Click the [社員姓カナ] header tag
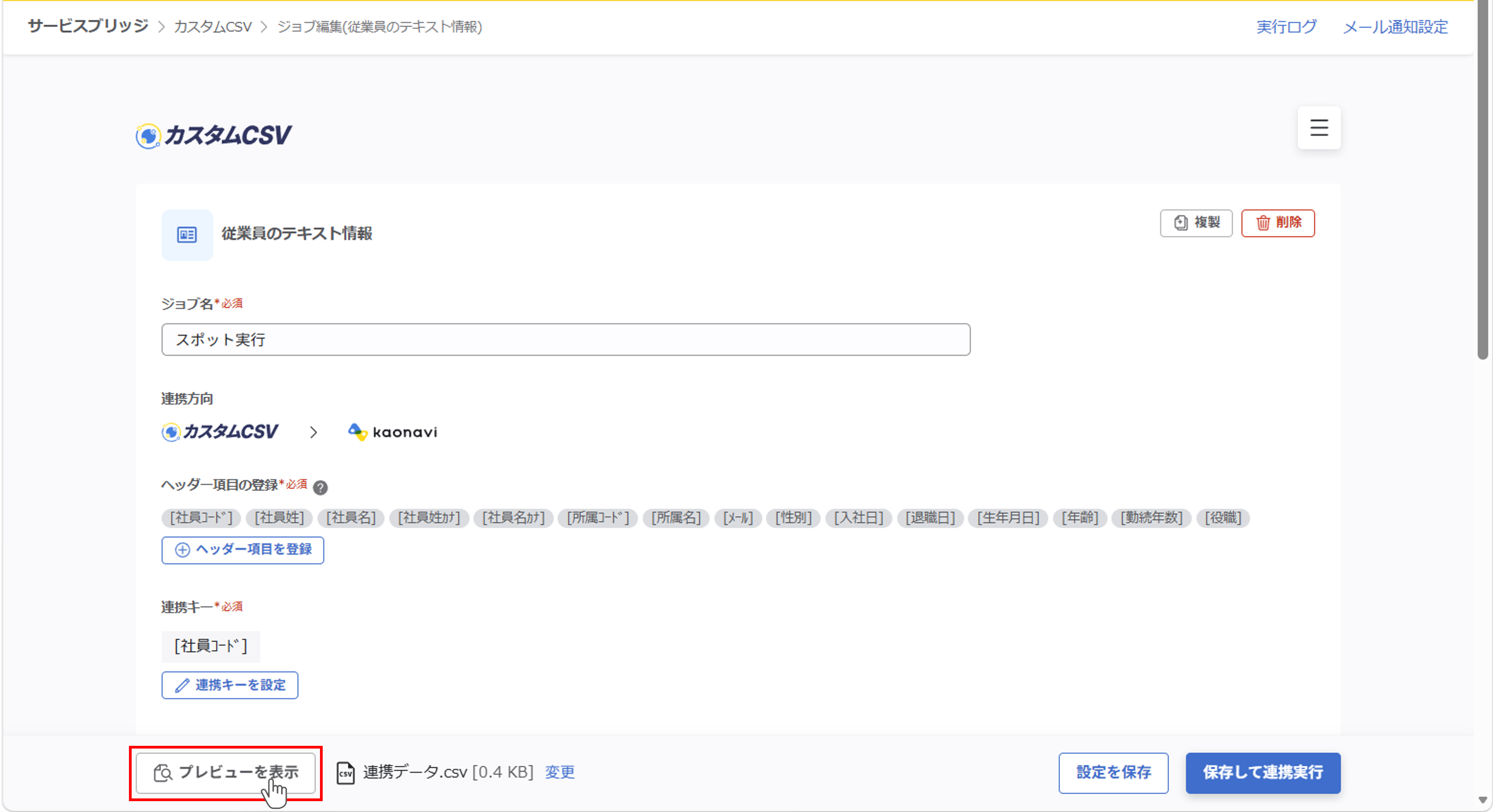 coord(429,517)
